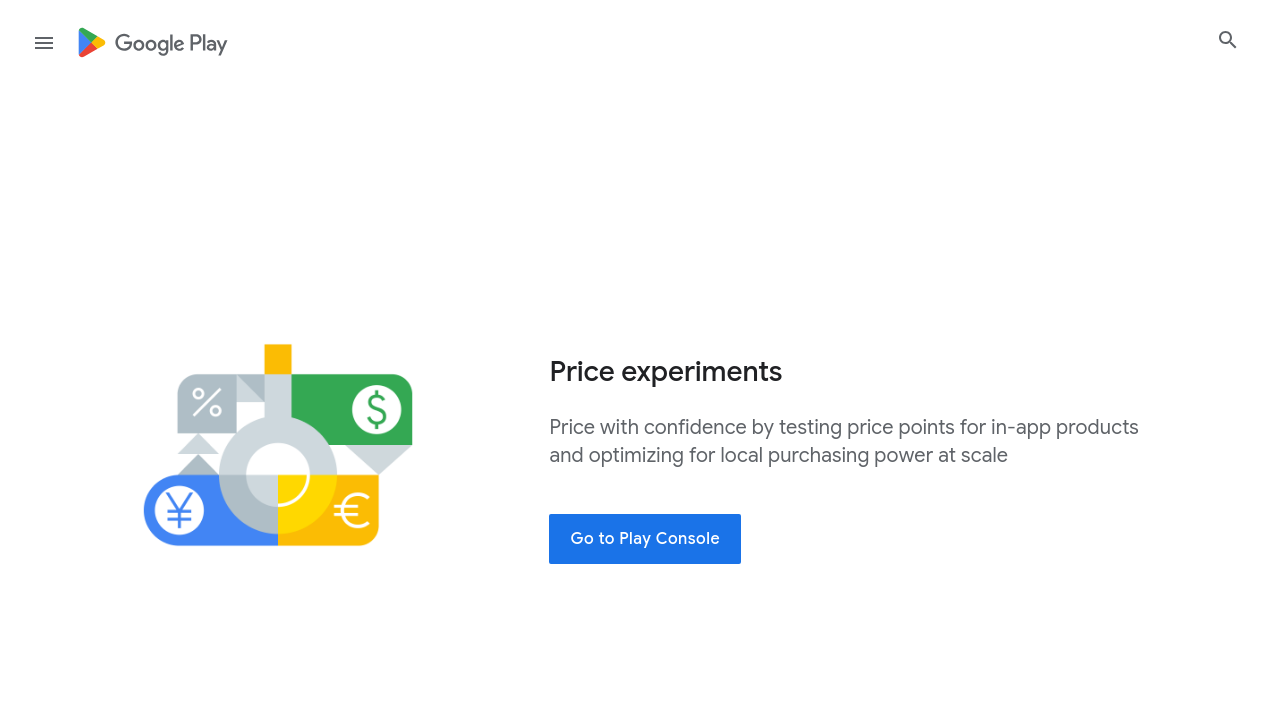Viewport: 1280px width, 720px height.
Task: Click the euro symbol on the yellow tile
Action: click(x=353, y=511)
